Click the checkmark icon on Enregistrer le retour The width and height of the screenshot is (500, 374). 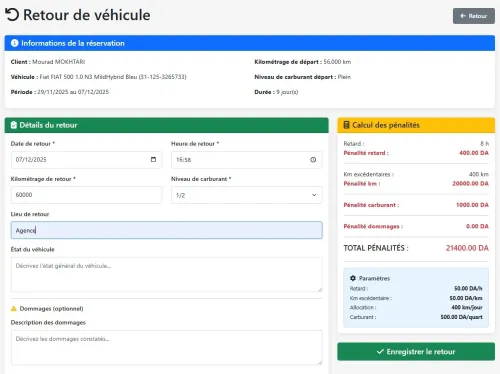coord(380,352)
